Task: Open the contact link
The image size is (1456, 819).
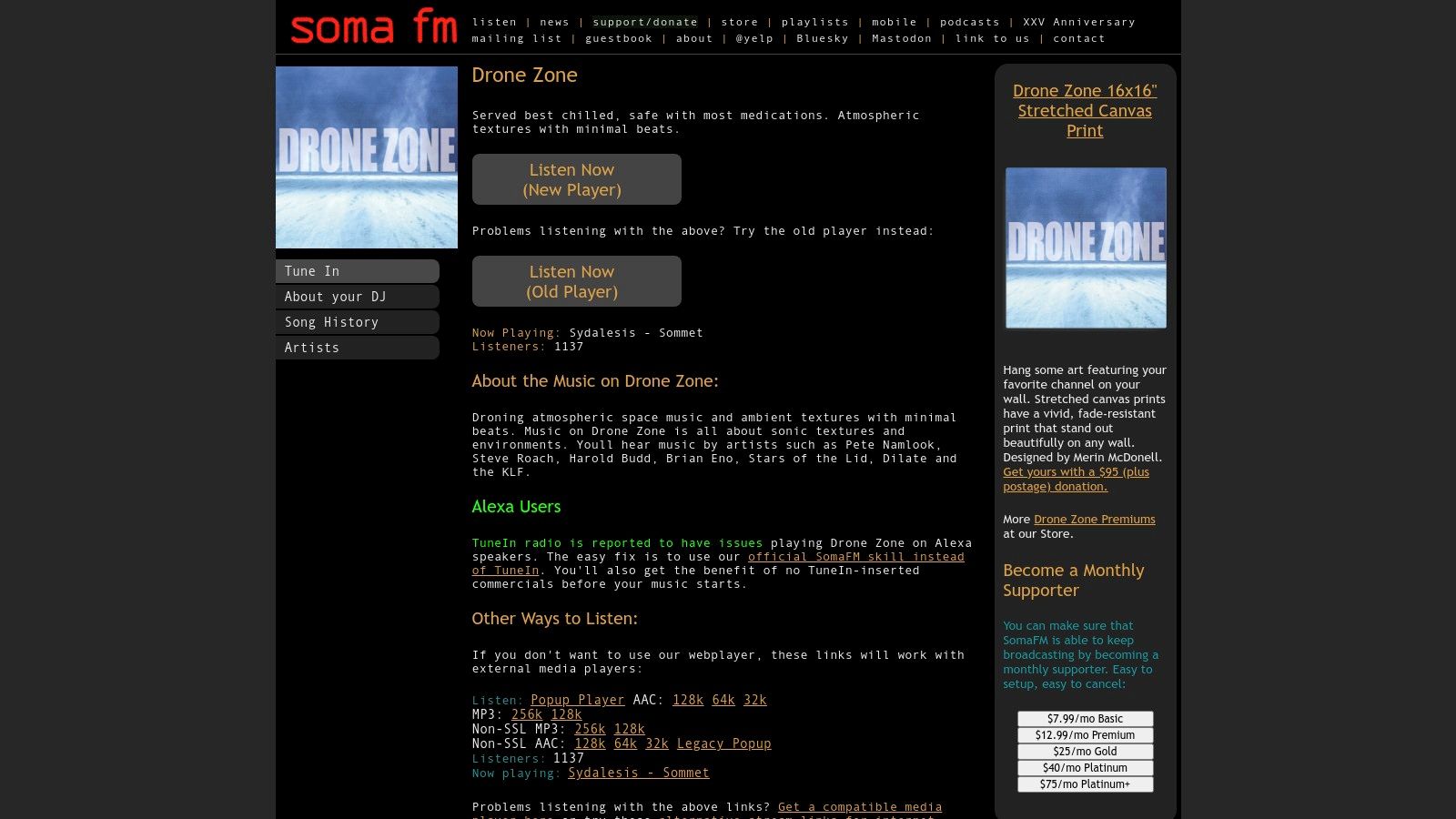Action: pos(1079,38)
